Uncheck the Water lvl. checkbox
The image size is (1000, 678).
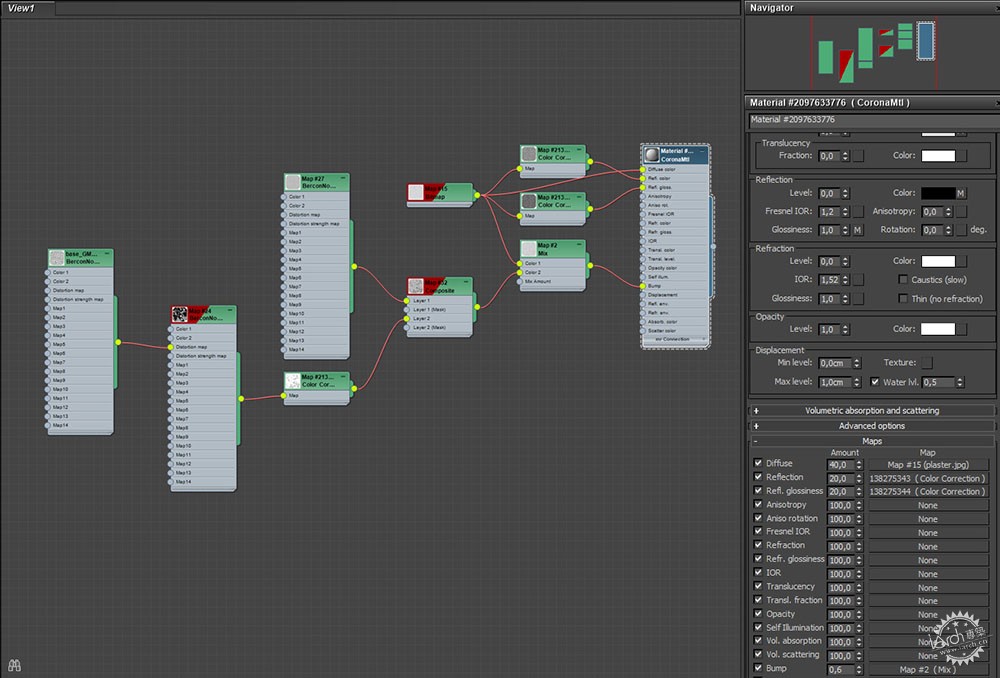tap(874, 381)
